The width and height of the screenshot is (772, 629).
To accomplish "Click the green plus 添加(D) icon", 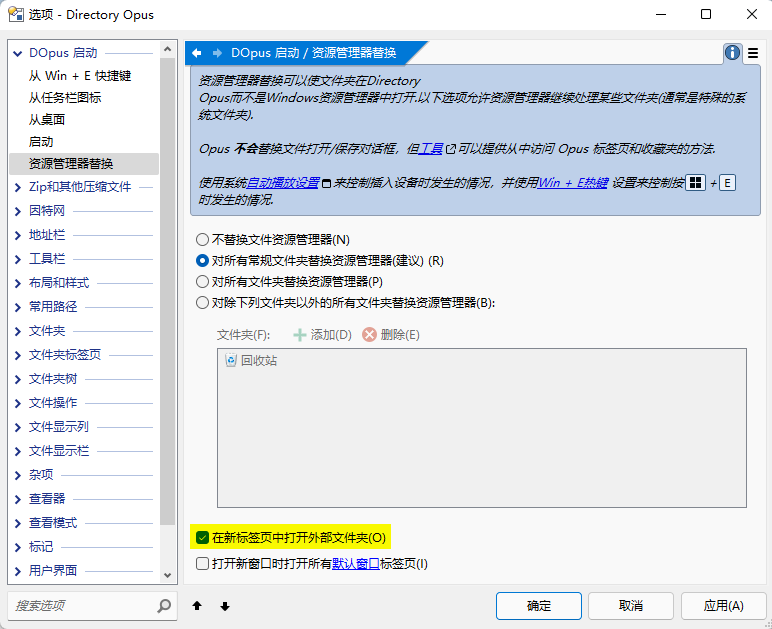I will (299, 335).
